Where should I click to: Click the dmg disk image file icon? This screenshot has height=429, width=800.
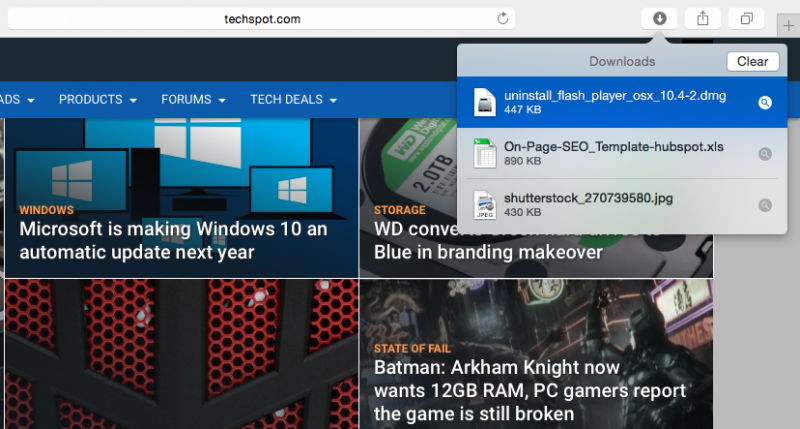(485, 102)
